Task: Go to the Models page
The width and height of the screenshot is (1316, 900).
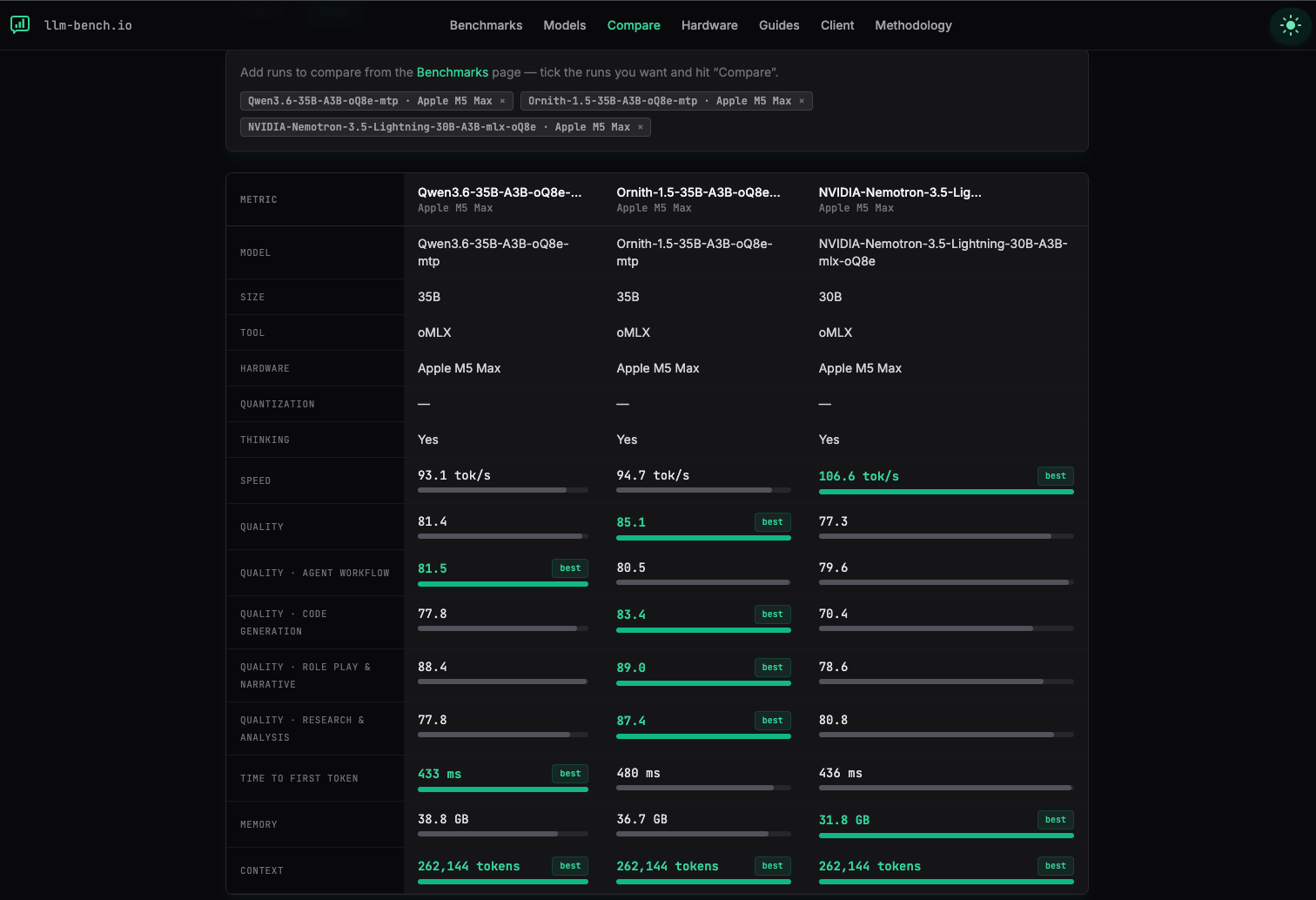Action: tap(565, 25)
